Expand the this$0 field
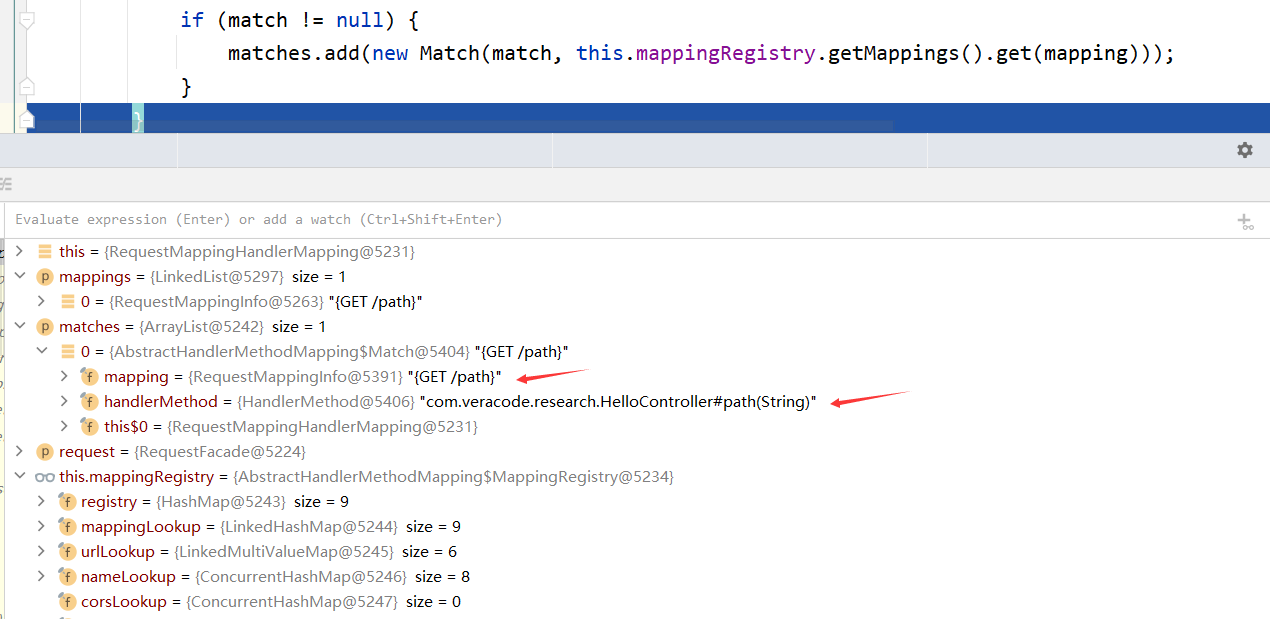The image size is (1270, 619). pyautogui.click(x=64, y=426)
